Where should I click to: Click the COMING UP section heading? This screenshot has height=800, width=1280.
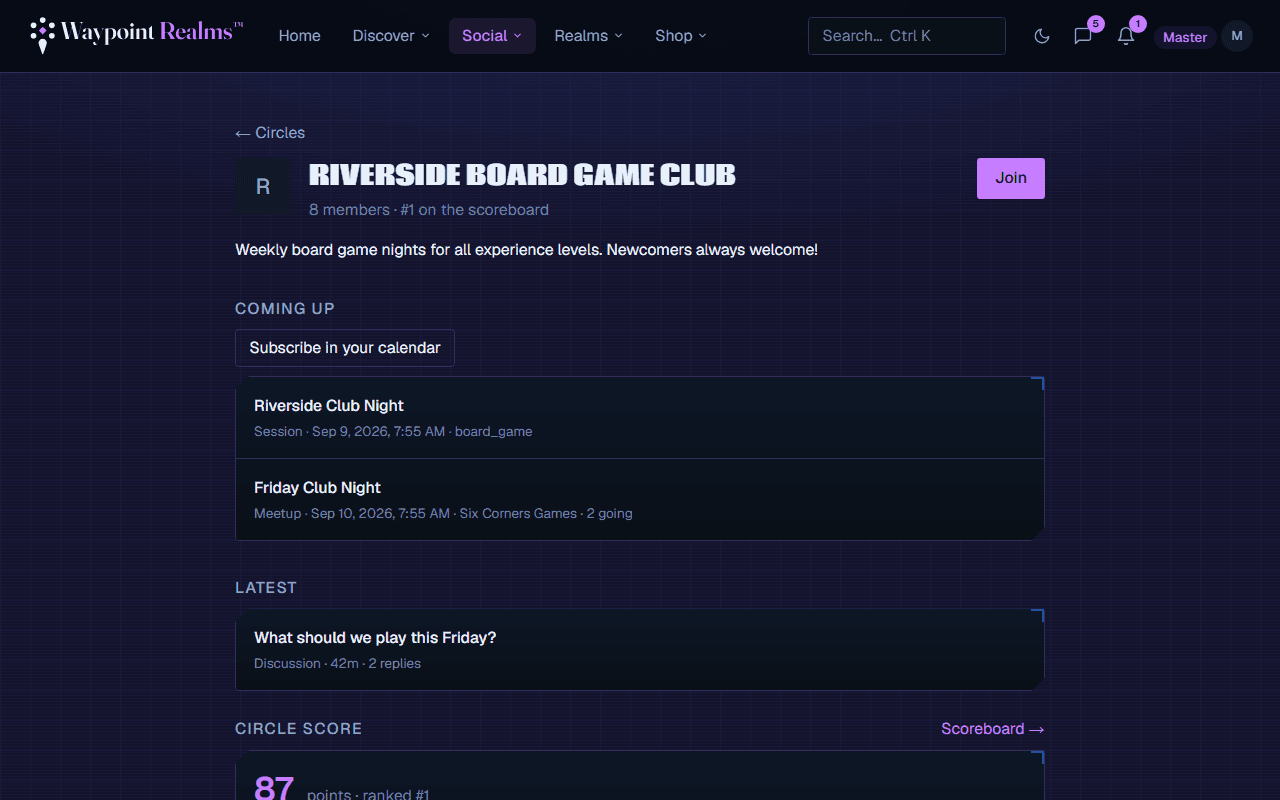point(285,309)
